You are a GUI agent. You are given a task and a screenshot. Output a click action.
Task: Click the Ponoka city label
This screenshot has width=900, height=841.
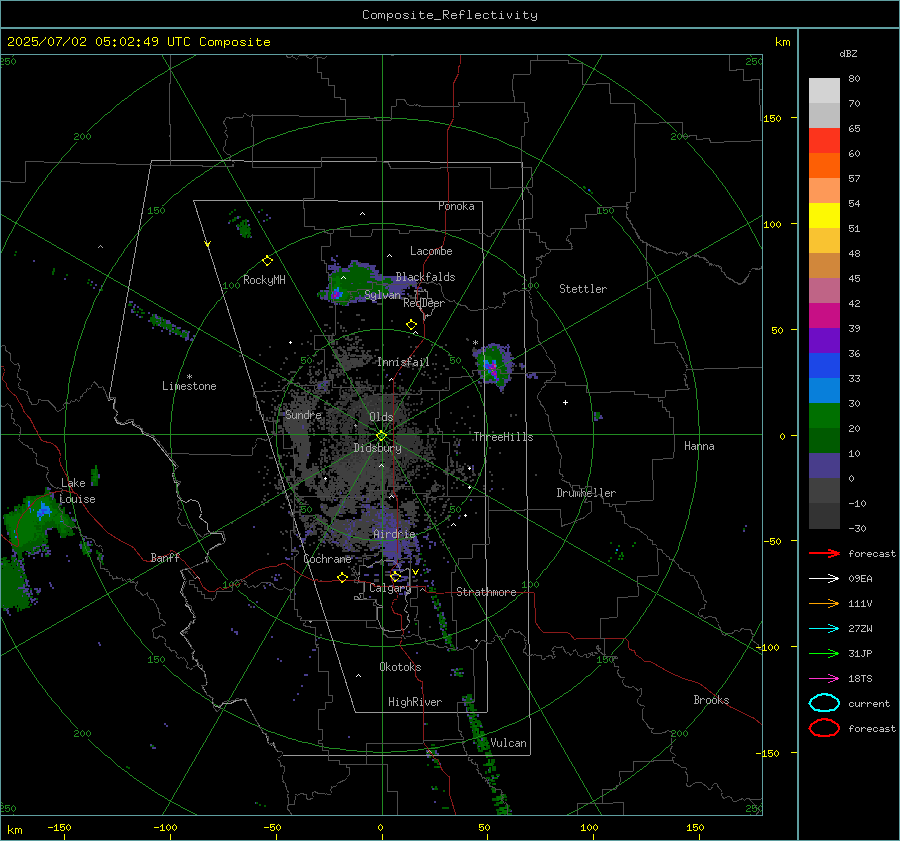(456, 206)
